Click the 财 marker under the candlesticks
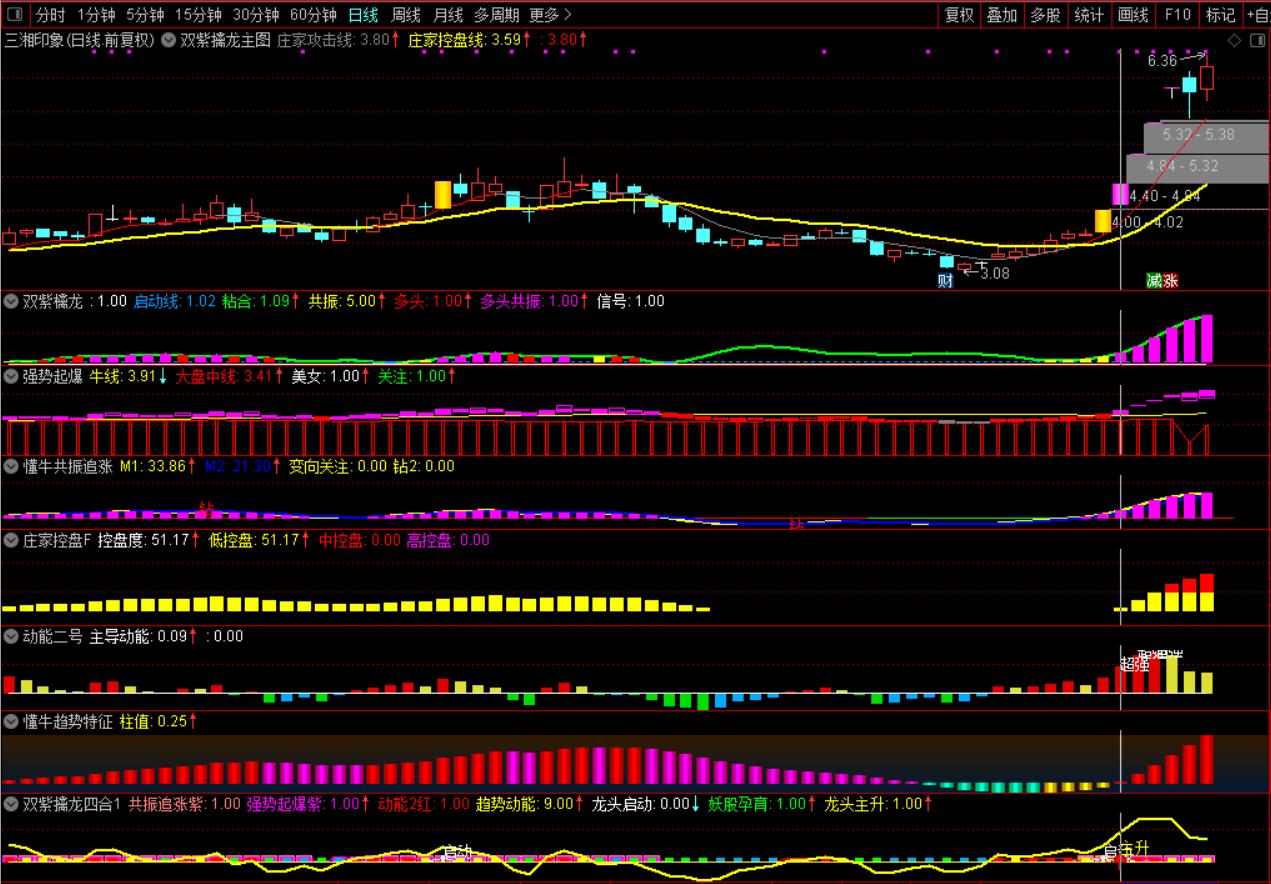 click(945, 281)
